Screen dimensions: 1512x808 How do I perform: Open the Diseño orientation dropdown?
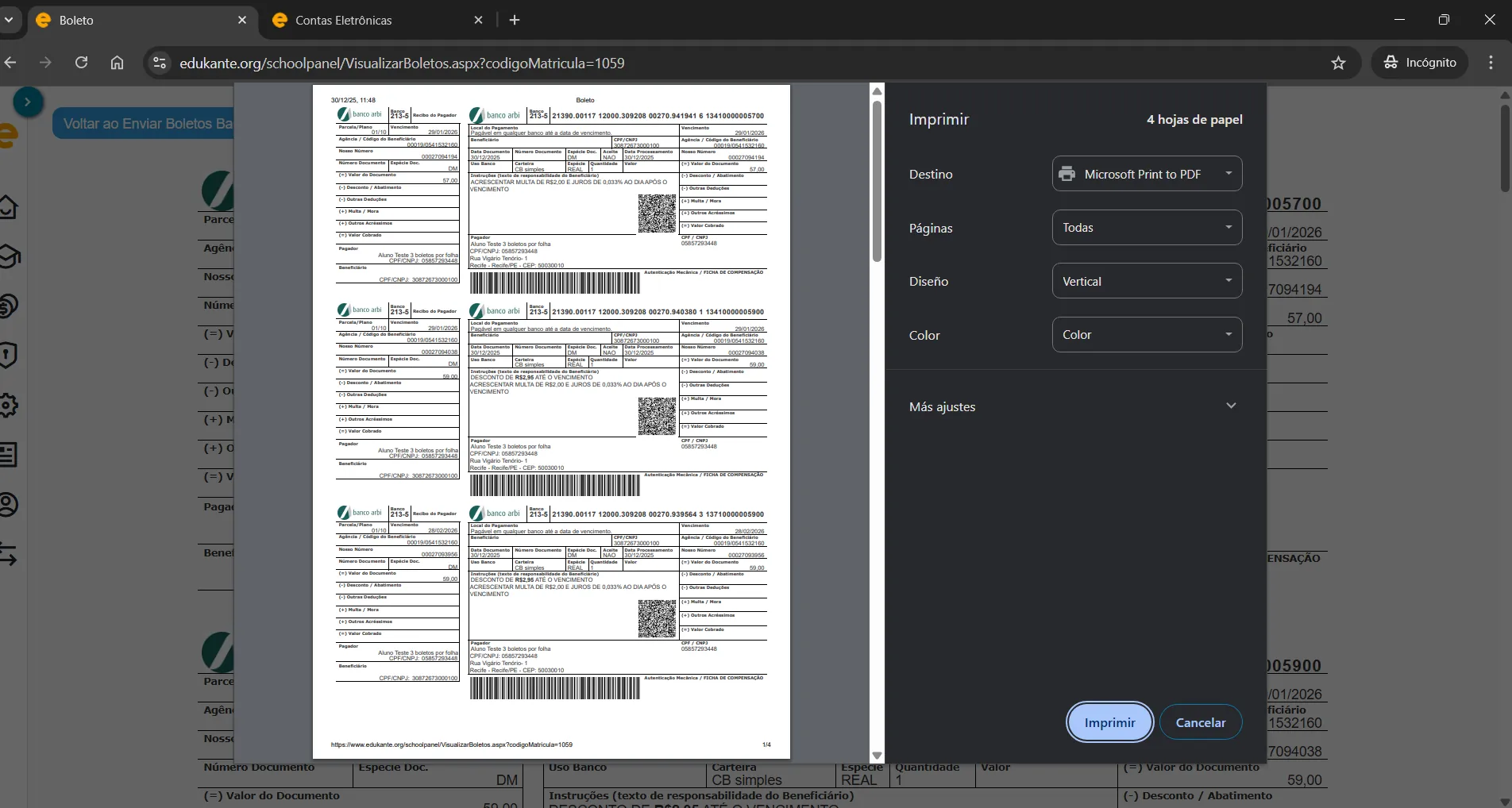point(1147,281)
